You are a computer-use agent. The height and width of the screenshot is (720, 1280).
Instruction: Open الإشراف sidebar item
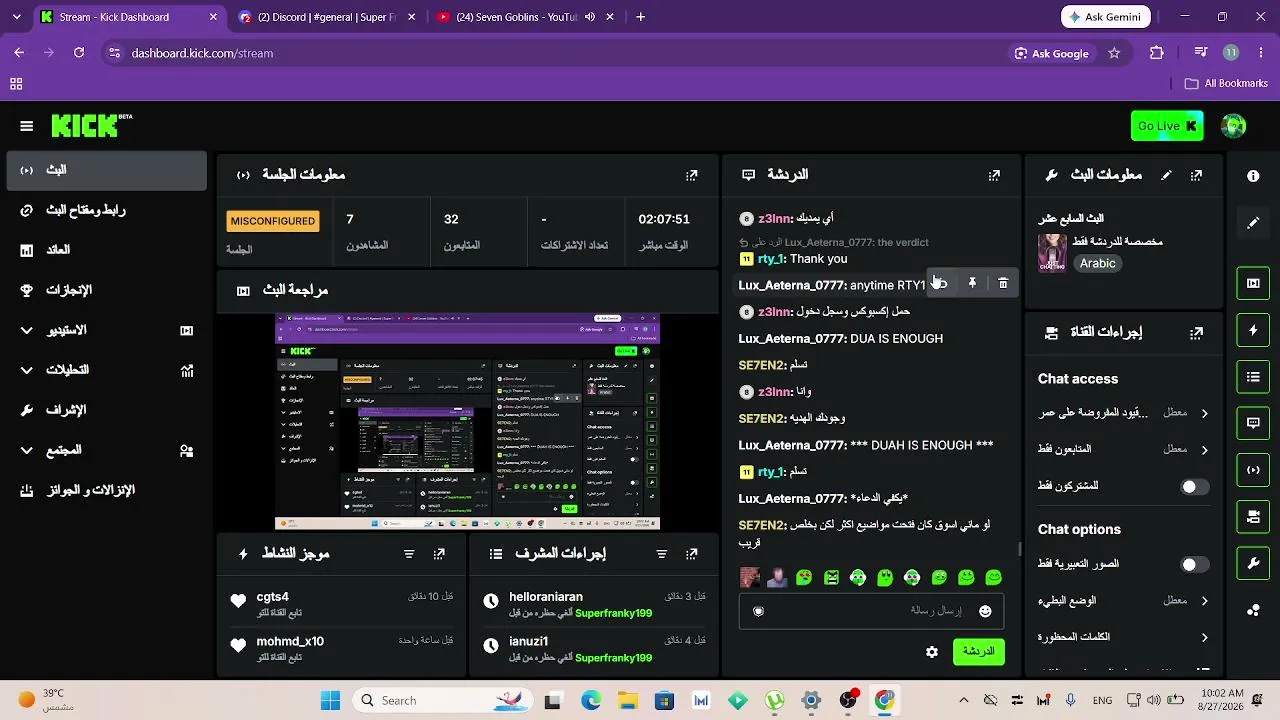click(106, 410)
